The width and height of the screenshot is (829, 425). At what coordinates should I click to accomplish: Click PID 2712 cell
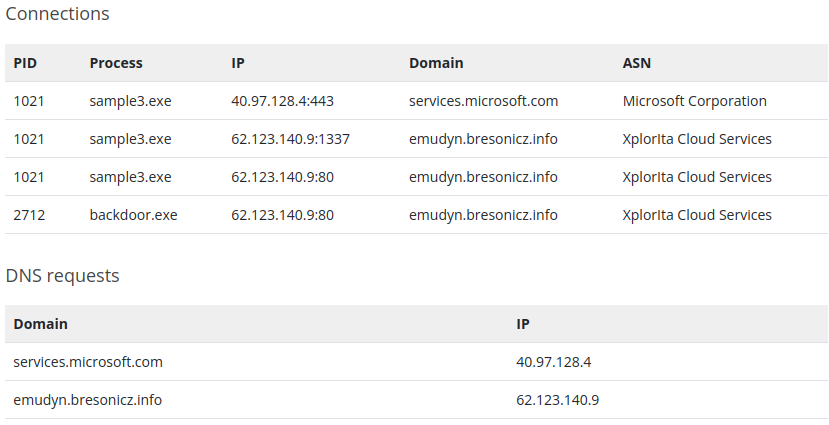click(29, 215)
